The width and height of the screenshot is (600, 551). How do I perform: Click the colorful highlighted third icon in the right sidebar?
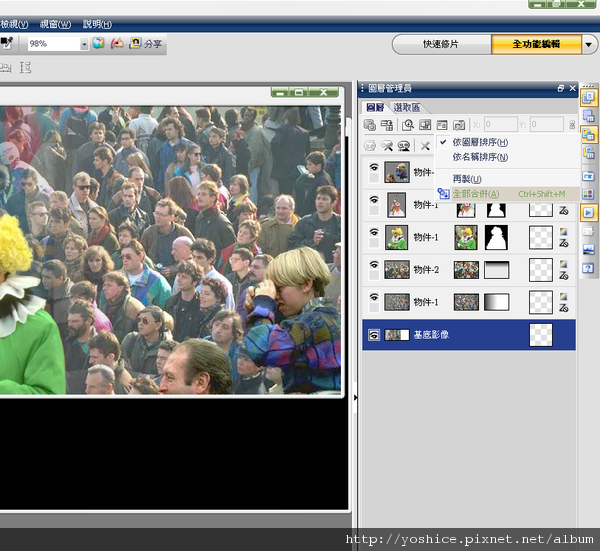tap(588, 135)
